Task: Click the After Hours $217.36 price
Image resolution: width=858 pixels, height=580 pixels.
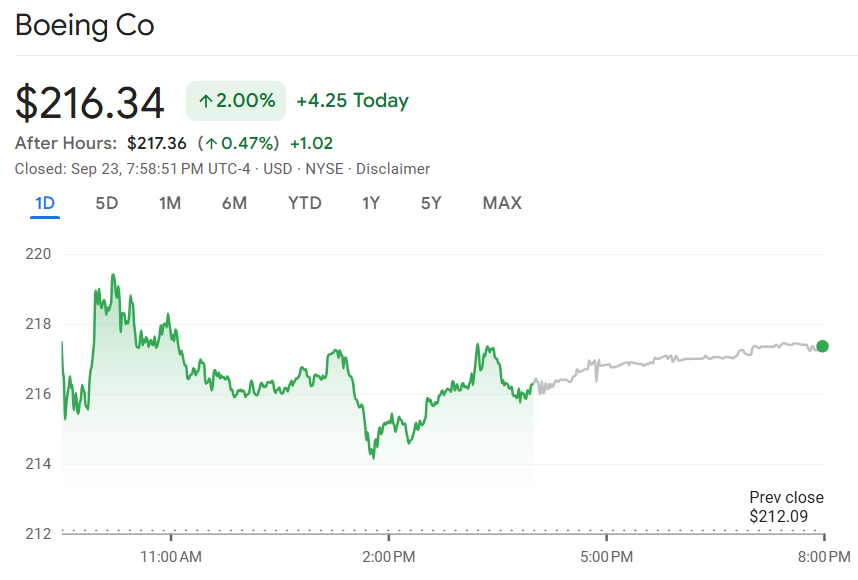Action: point(157,143)
